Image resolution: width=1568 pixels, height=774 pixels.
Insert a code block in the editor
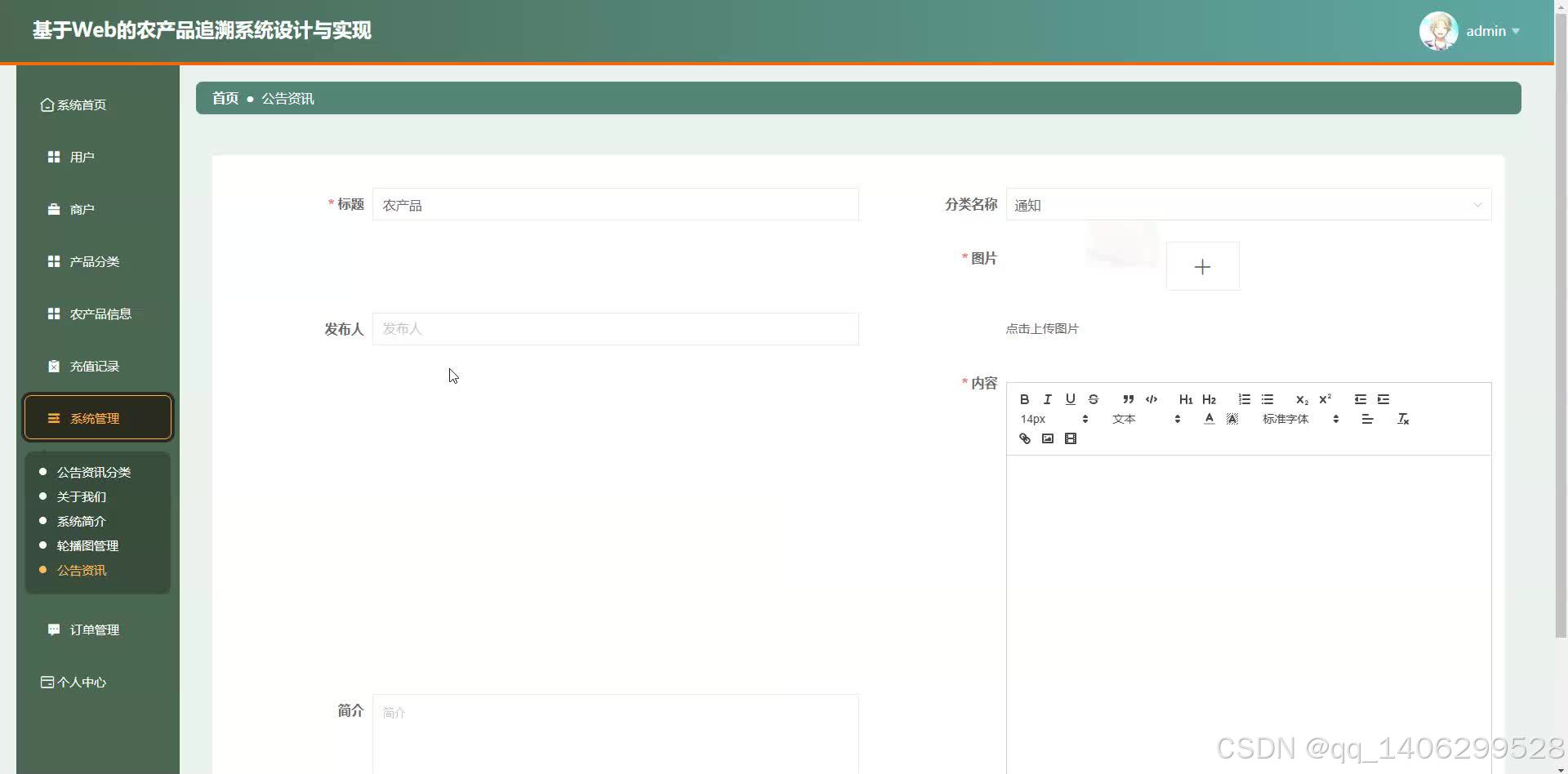point(1151,399)
